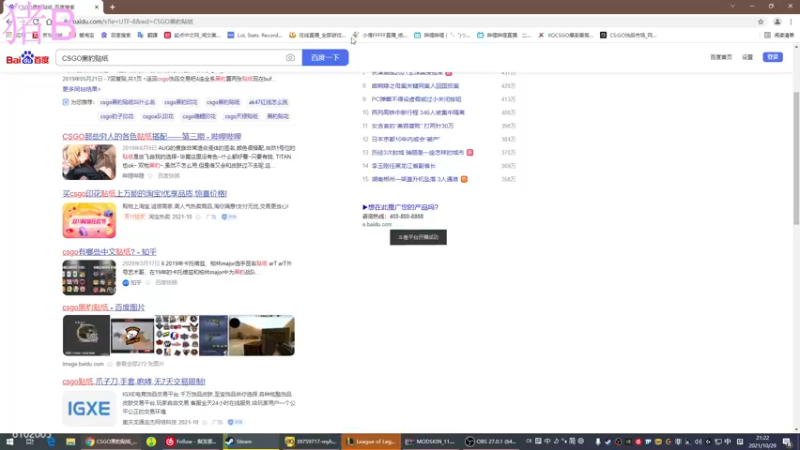Image resolution: width=800 pixels, height=450 pixels.
Task: Reload the page
Action: click(36, 21)
